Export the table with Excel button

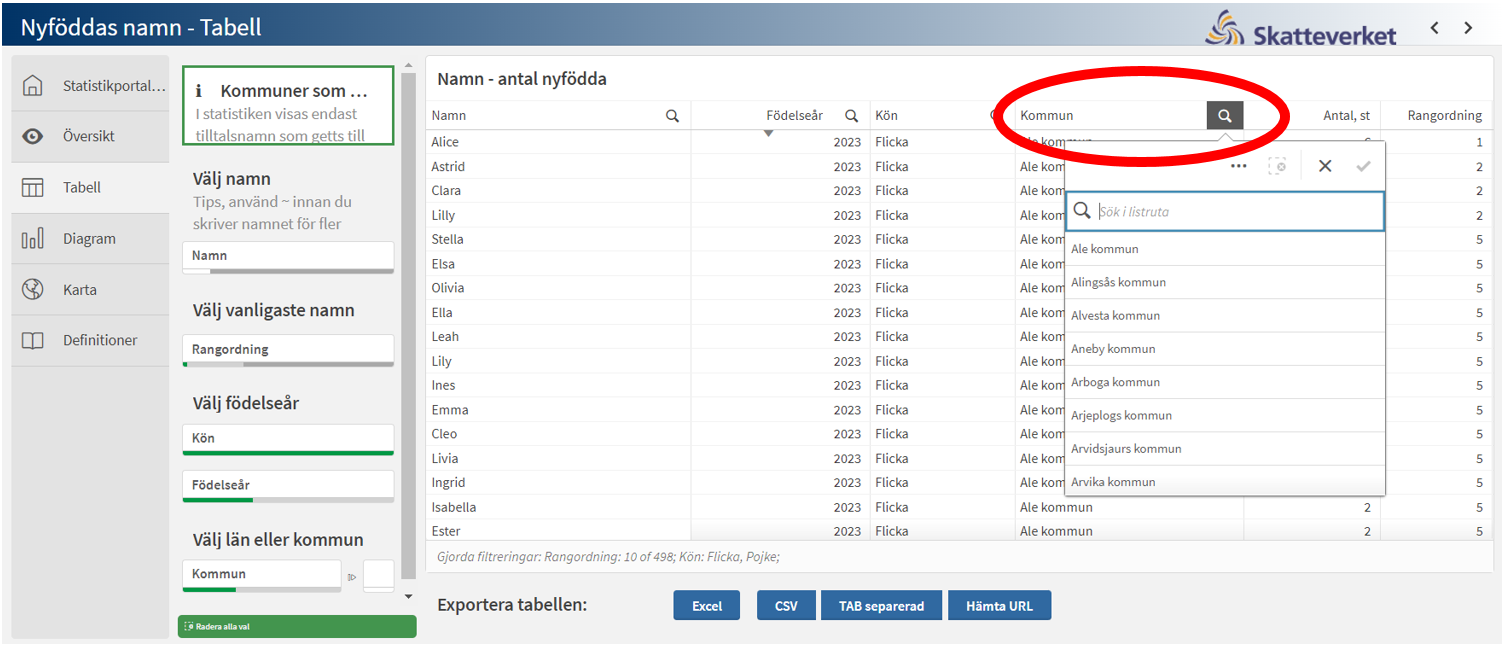[707, 606]
